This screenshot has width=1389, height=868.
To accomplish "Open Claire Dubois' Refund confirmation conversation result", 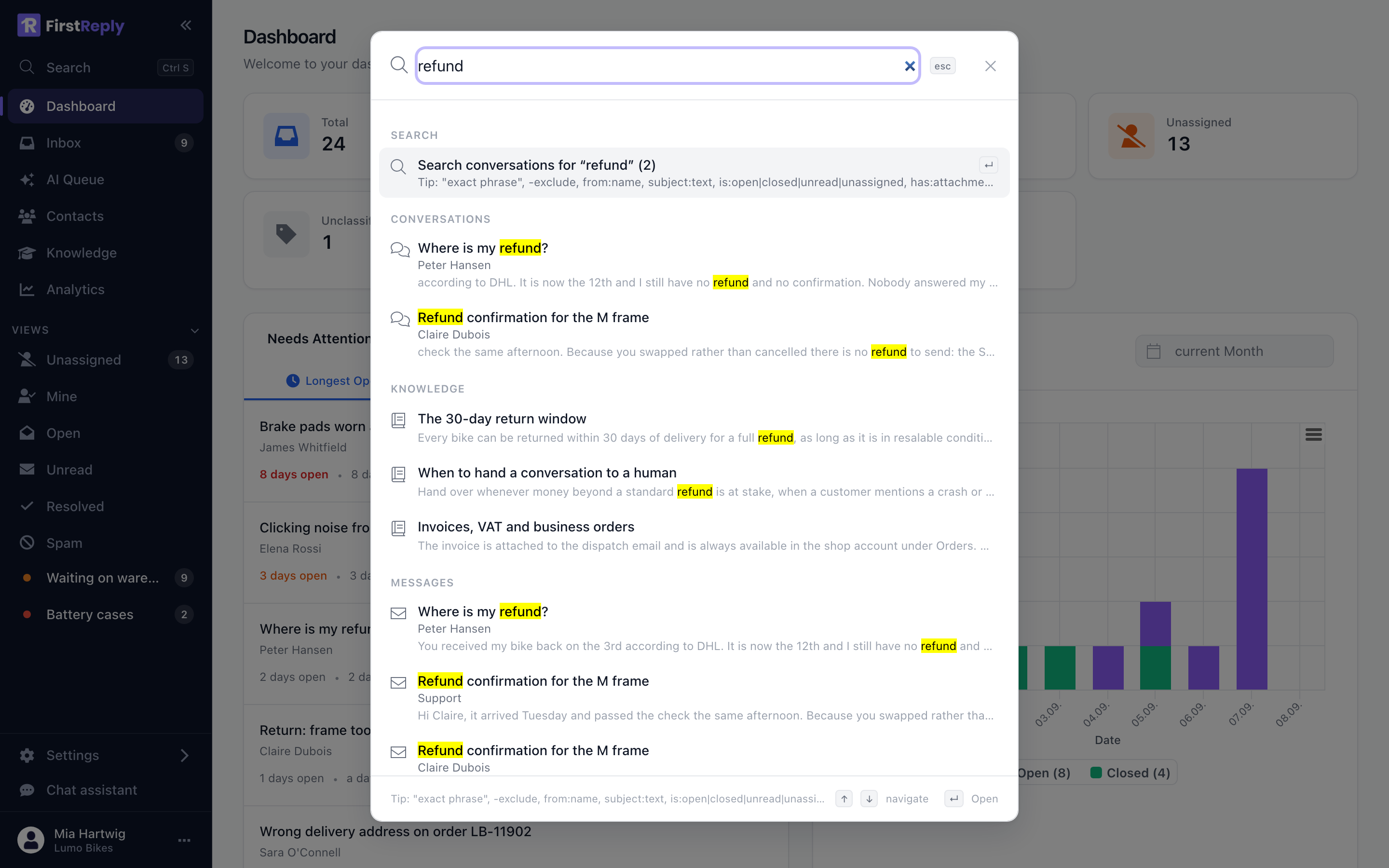I will click(x=694, y=334).
